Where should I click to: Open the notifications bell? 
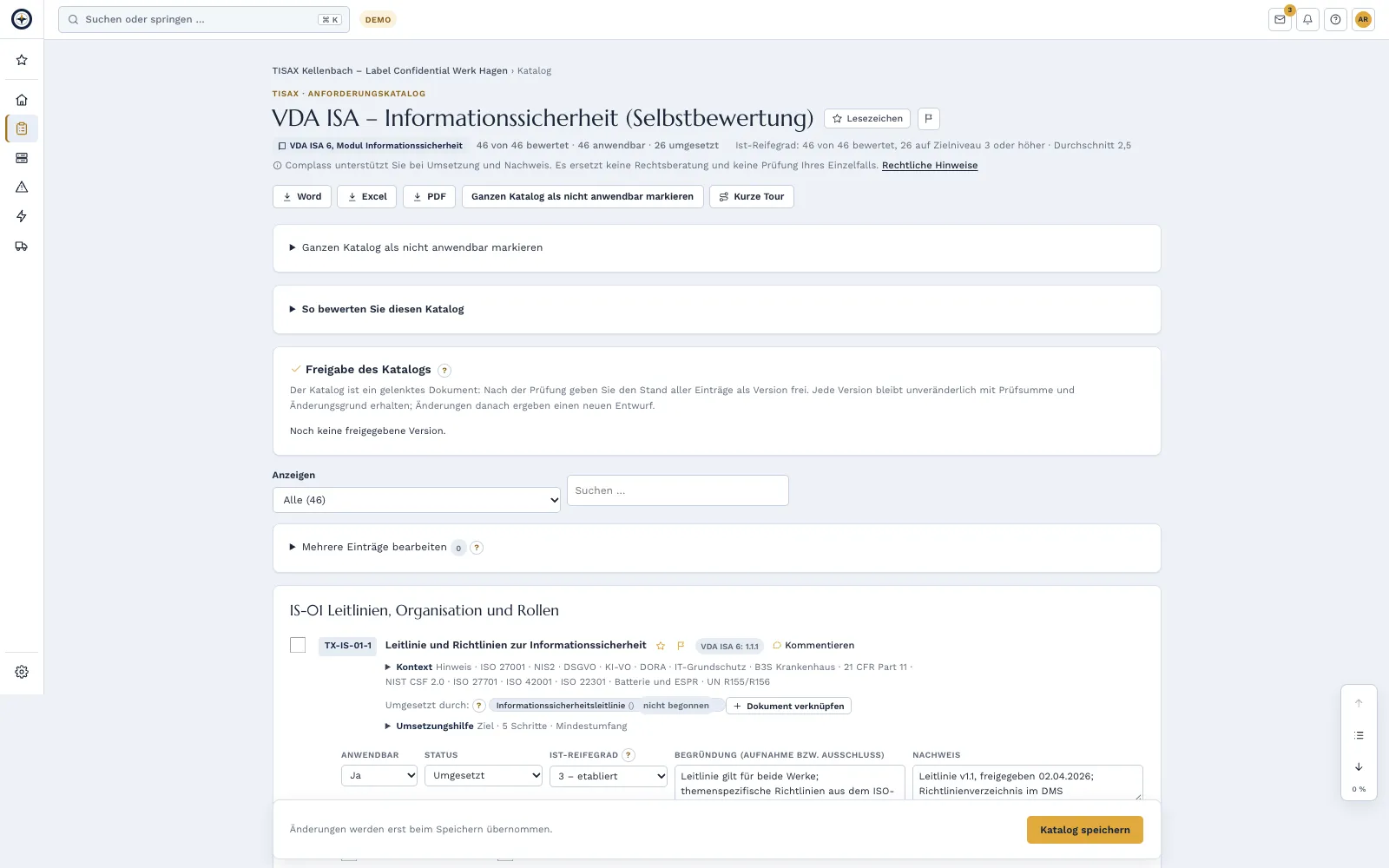tap(1307, 19)
